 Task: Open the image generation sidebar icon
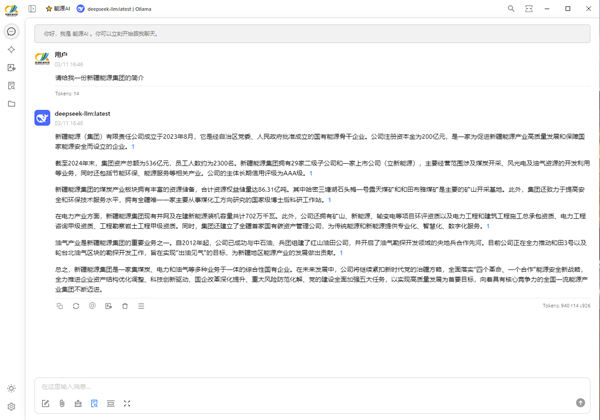11,68
